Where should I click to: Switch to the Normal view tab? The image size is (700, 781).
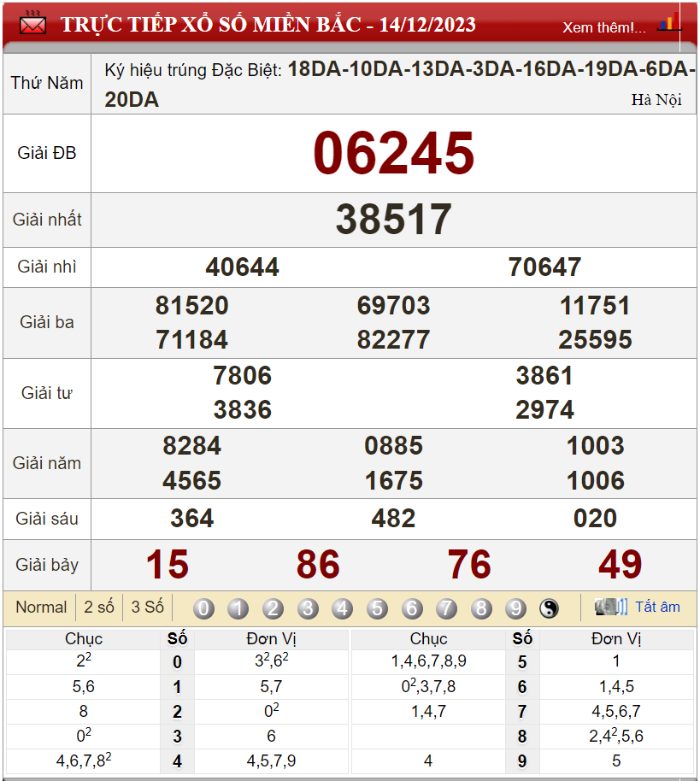[41, 607]
